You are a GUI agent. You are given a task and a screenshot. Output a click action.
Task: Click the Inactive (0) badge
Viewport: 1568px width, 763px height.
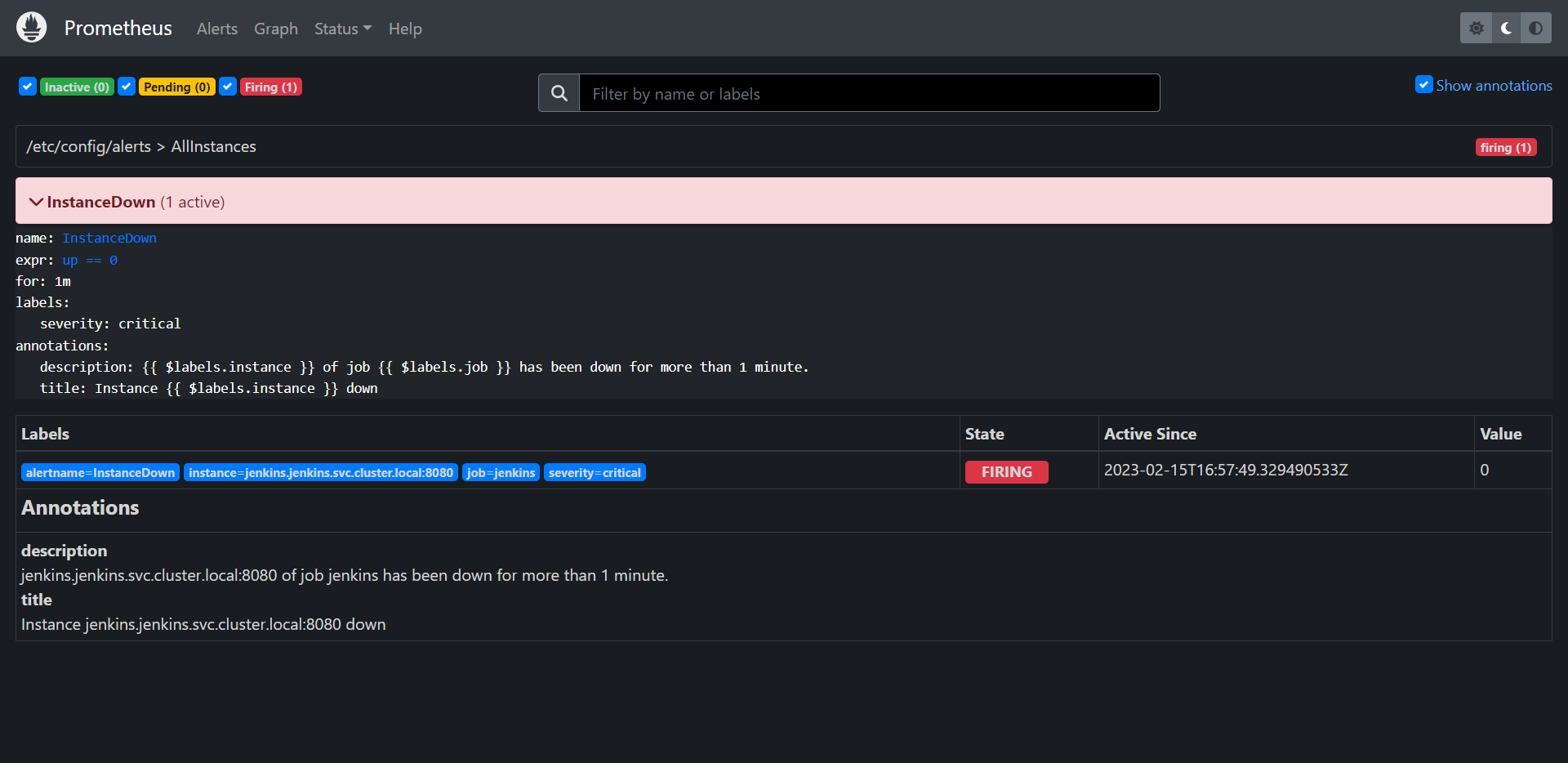[x=77, y=87]
